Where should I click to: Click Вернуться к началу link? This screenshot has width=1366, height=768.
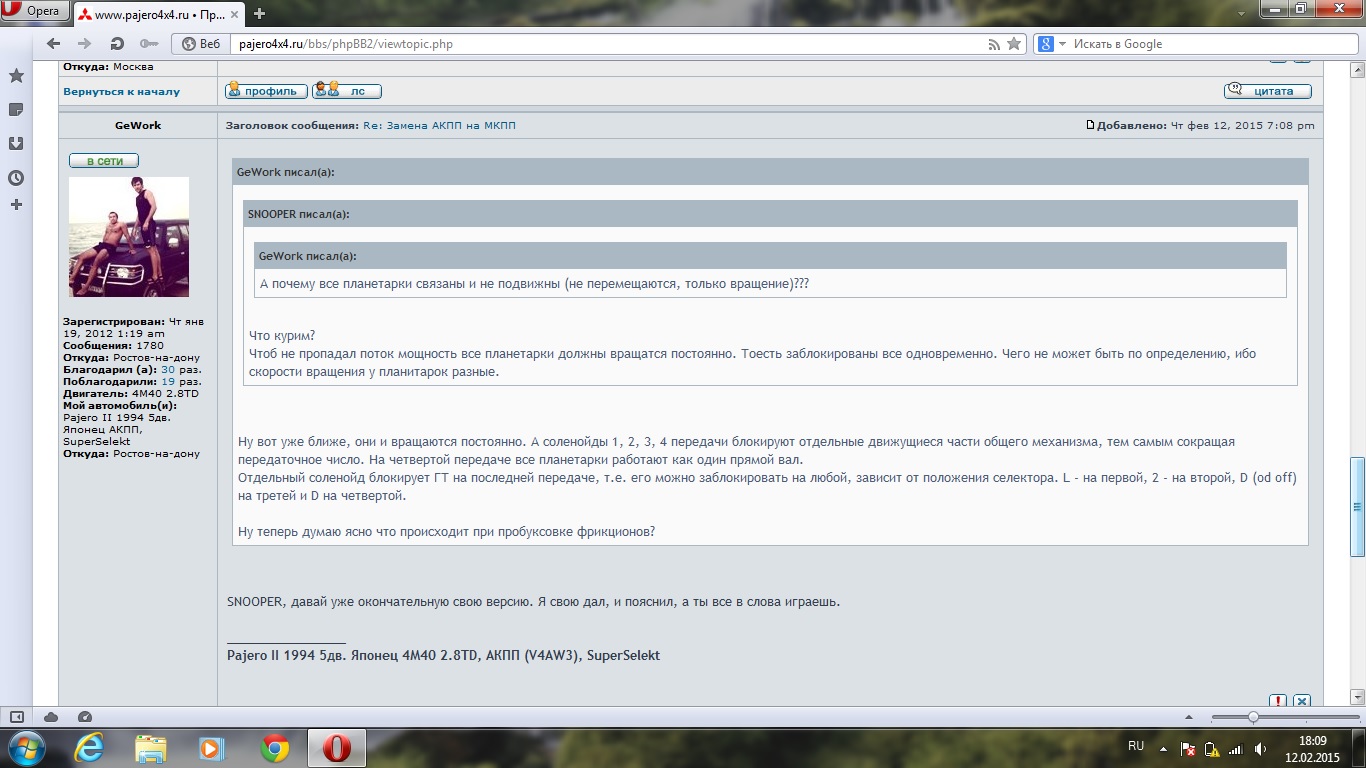click(121, 91)
